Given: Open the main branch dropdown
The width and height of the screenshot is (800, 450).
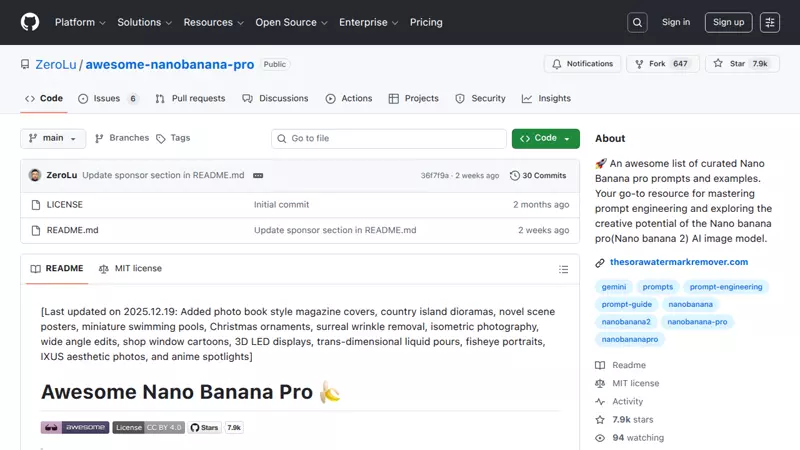Looking at the screenshot, I should 53,138.
